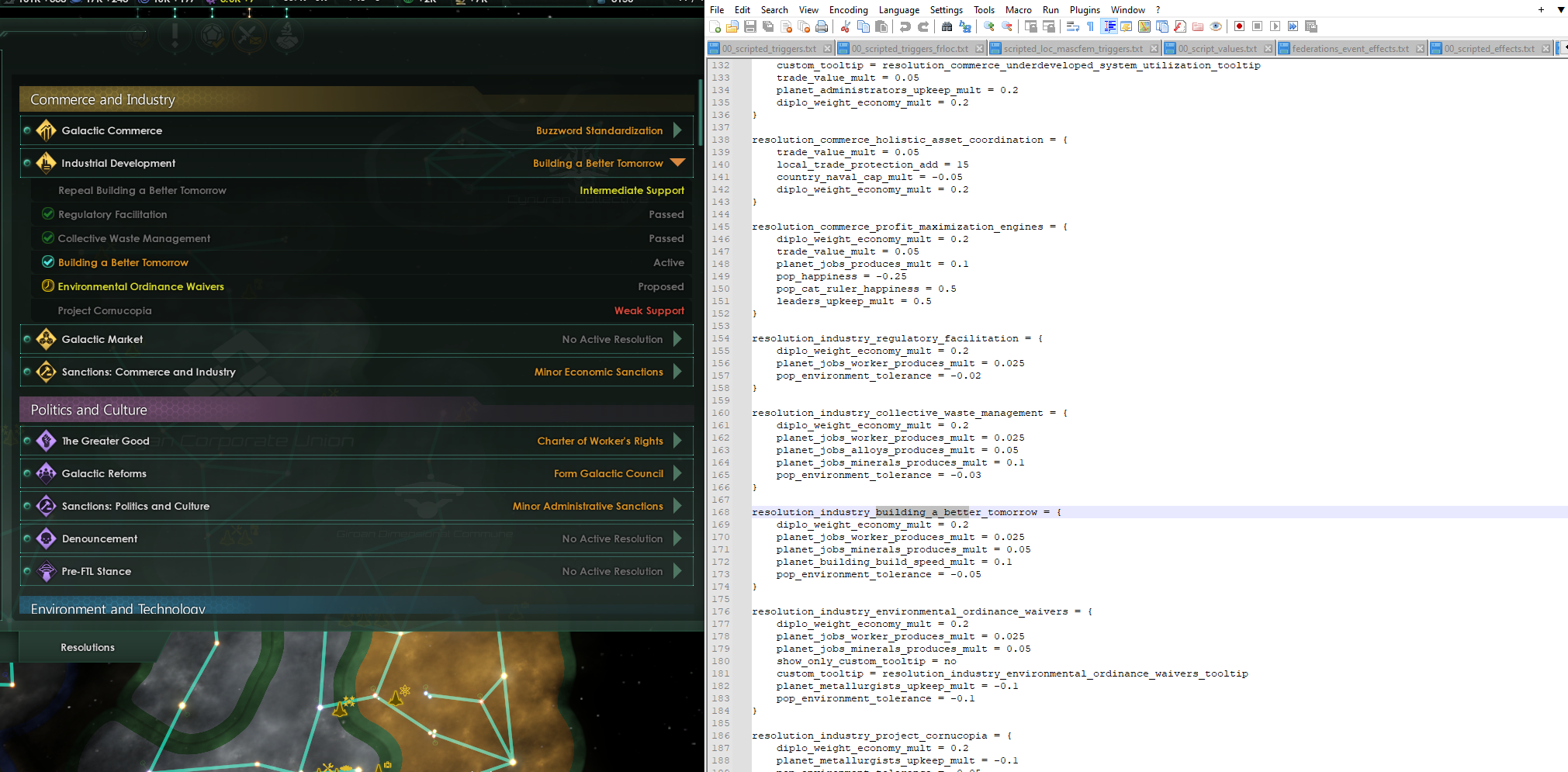Expand the Denouncement category arrow

(x=677, y=538)
